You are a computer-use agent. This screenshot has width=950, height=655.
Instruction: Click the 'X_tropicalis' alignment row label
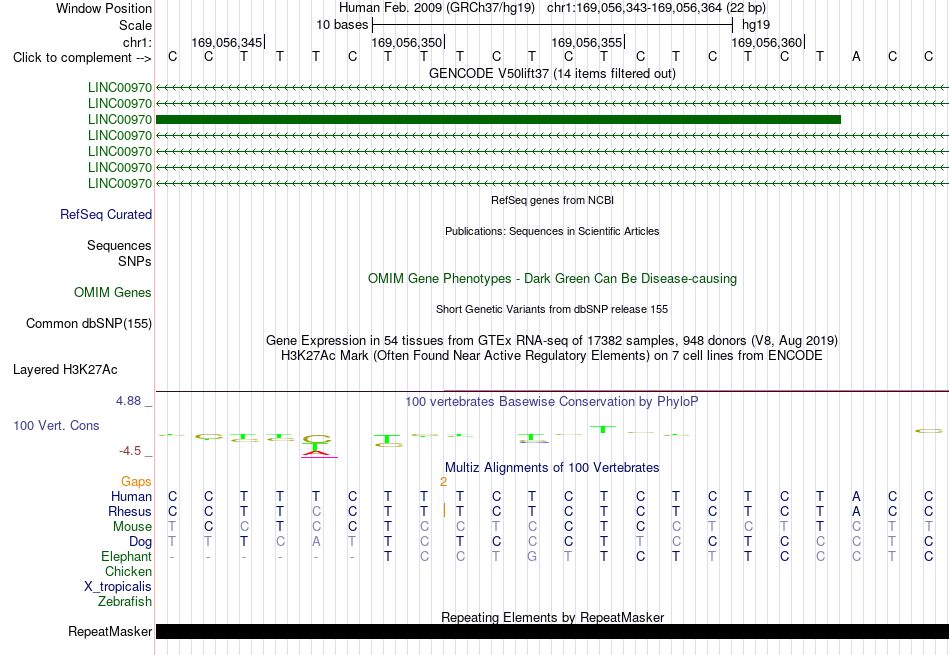(x=118, y=587)
